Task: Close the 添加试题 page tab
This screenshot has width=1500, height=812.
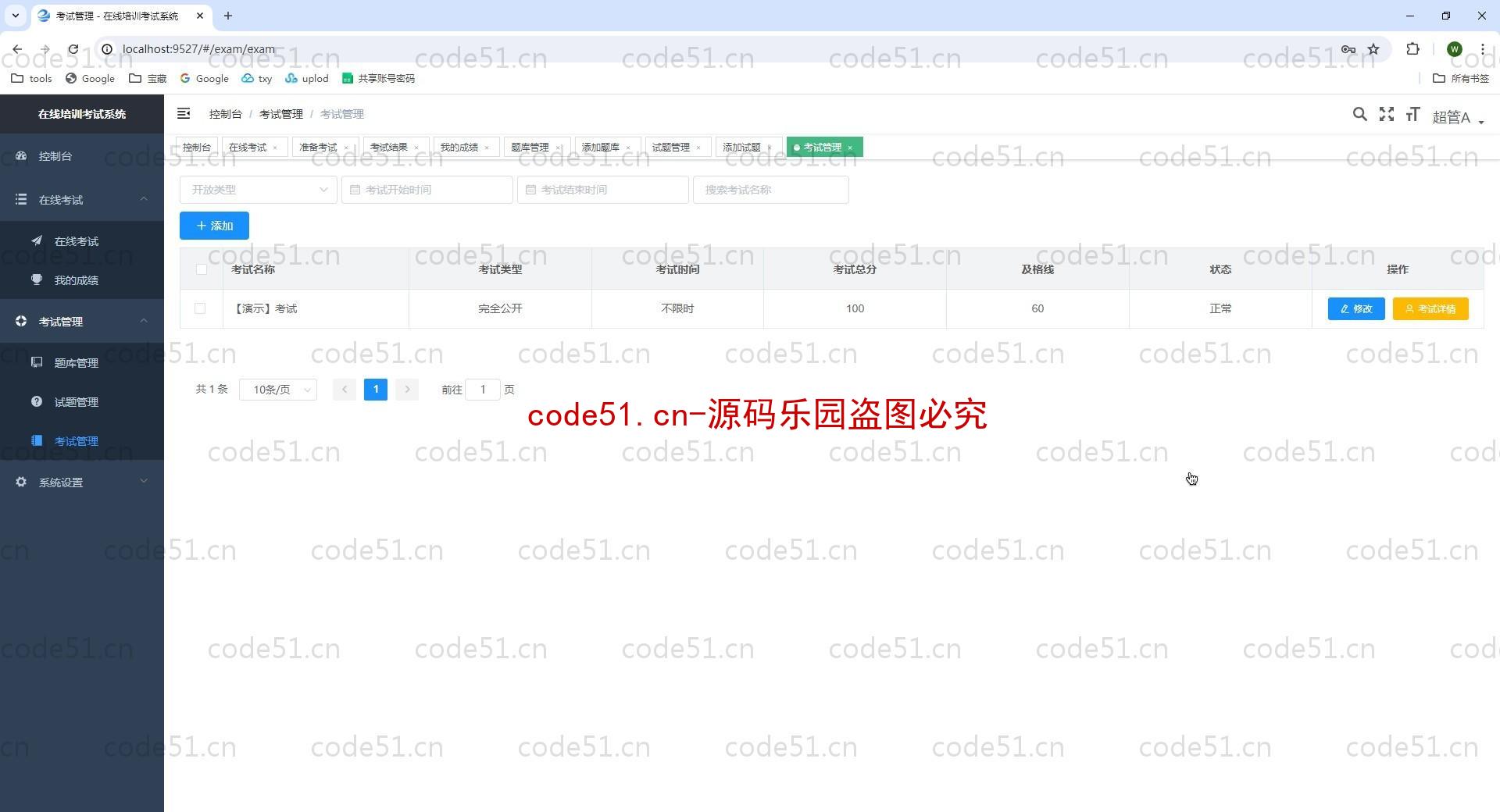Action: pyautogui.click(x=770, y=148)
